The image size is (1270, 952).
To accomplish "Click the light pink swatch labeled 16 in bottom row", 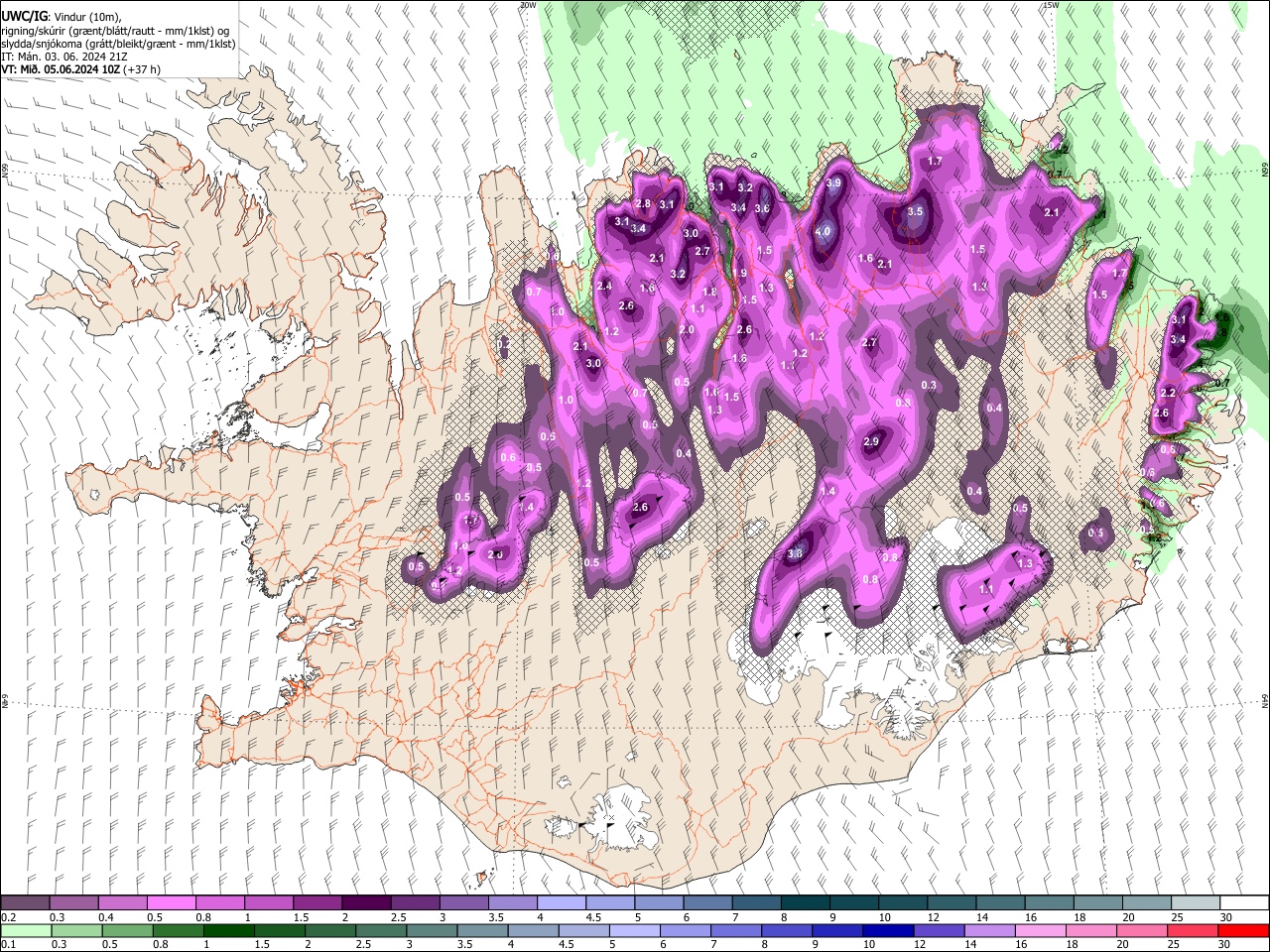I will (x=1042, y=930).
